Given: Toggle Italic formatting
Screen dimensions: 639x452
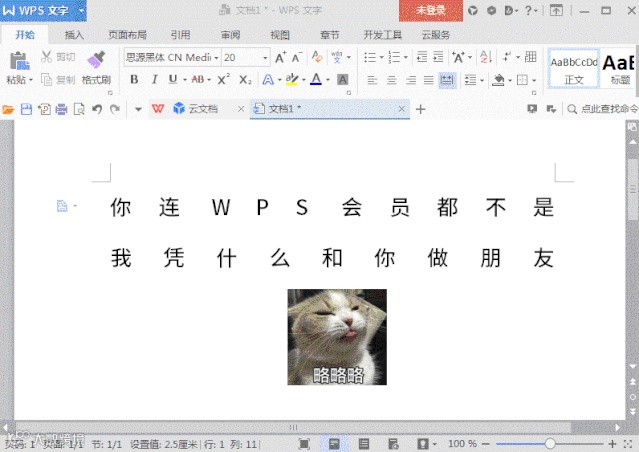Looking at the screenshot, I should (154, 79).
